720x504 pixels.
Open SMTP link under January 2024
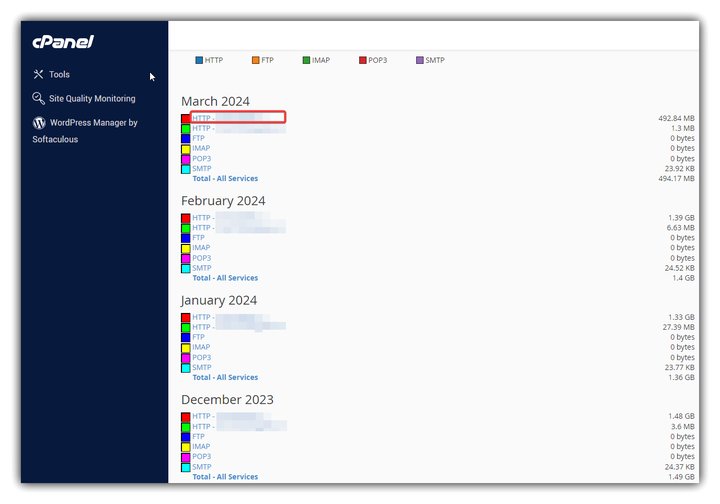click(202, 368)
